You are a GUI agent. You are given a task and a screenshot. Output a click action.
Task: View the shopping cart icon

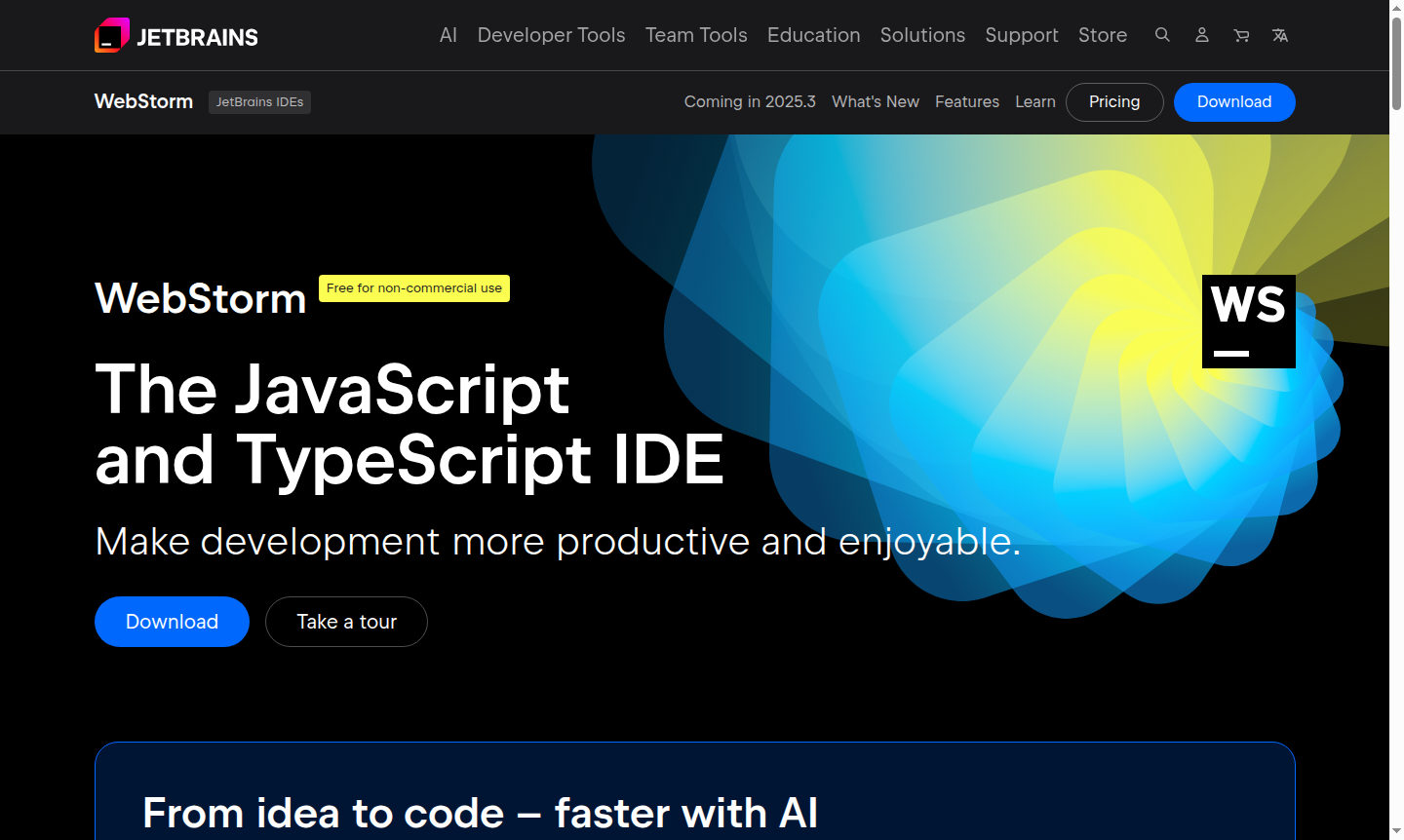(x=1240, y=35)
